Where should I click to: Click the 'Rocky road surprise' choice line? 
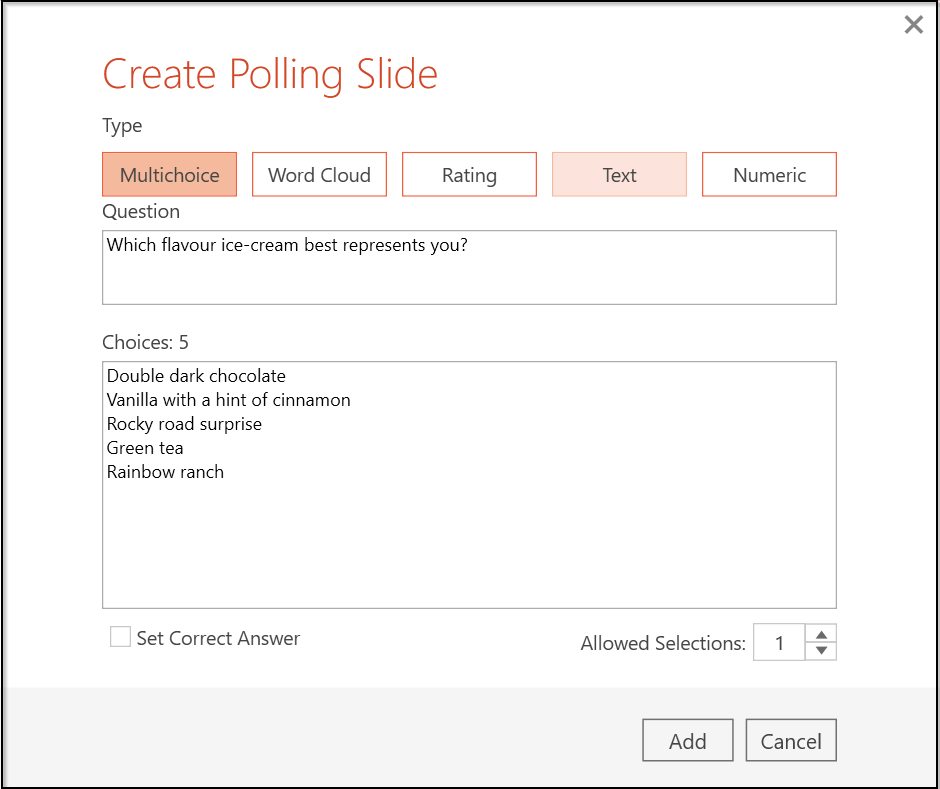point(184,424)
